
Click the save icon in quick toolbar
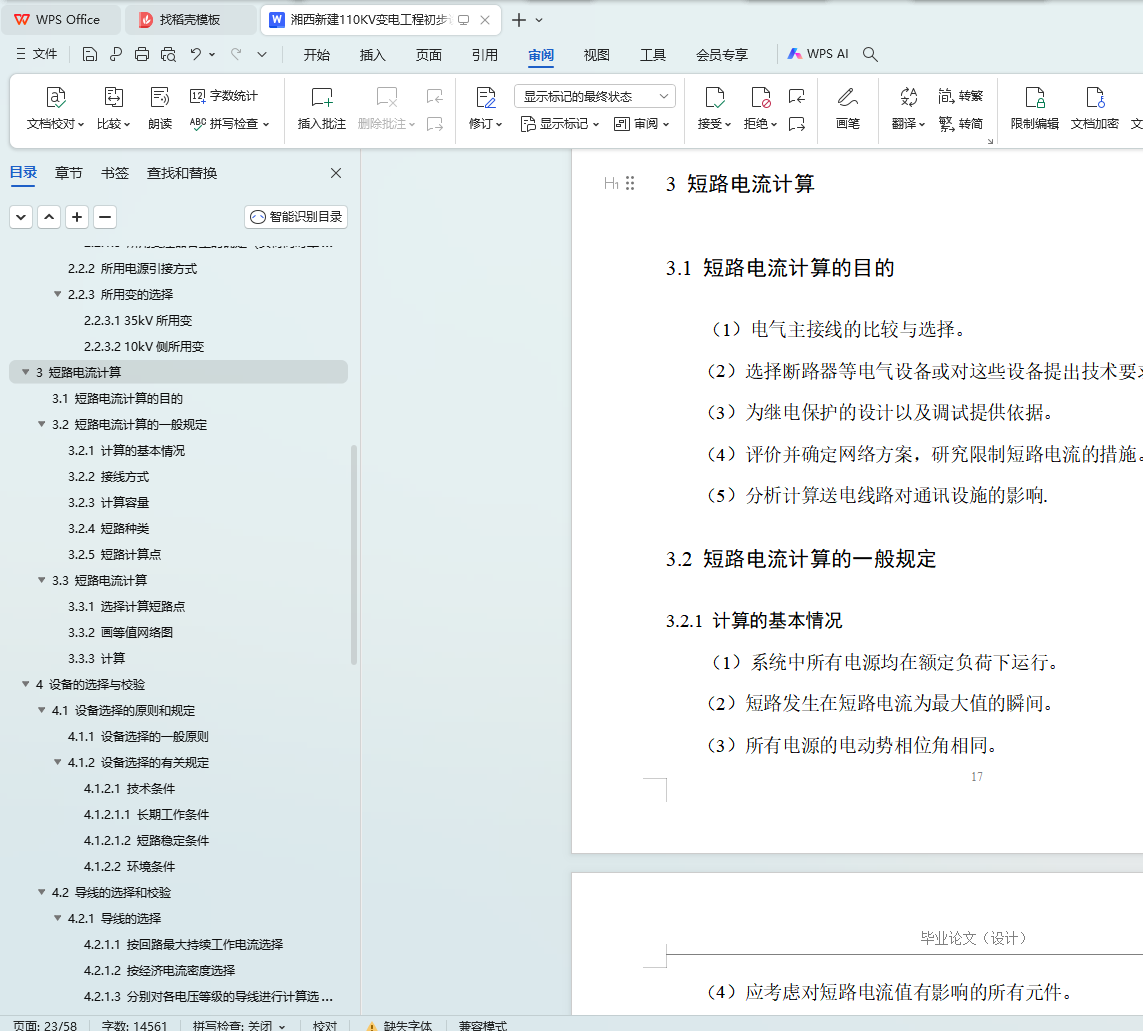pos(90,54)
